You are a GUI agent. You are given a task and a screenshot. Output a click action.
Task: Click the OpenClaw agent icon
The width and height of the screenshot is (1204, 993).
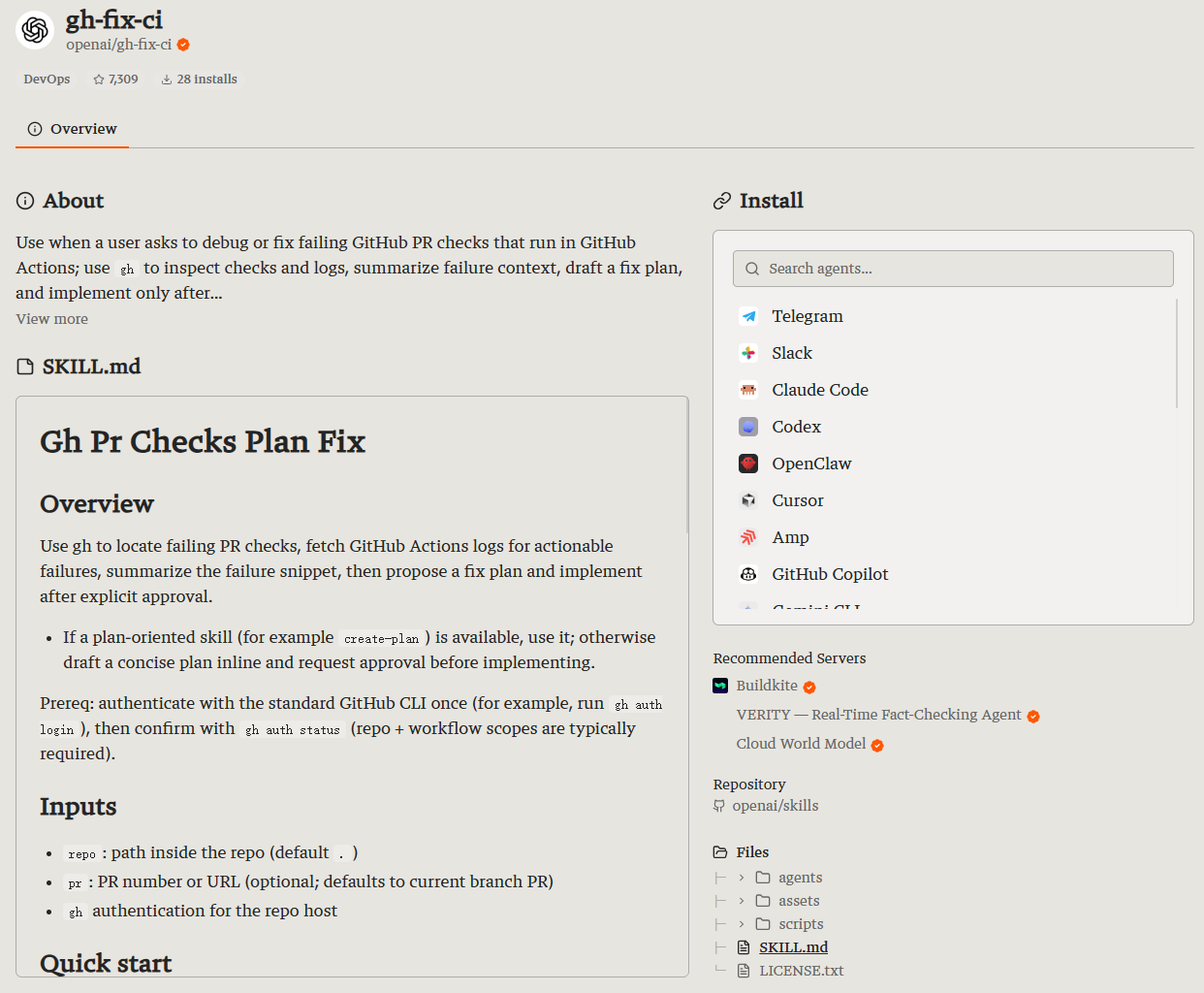[748, 464]
